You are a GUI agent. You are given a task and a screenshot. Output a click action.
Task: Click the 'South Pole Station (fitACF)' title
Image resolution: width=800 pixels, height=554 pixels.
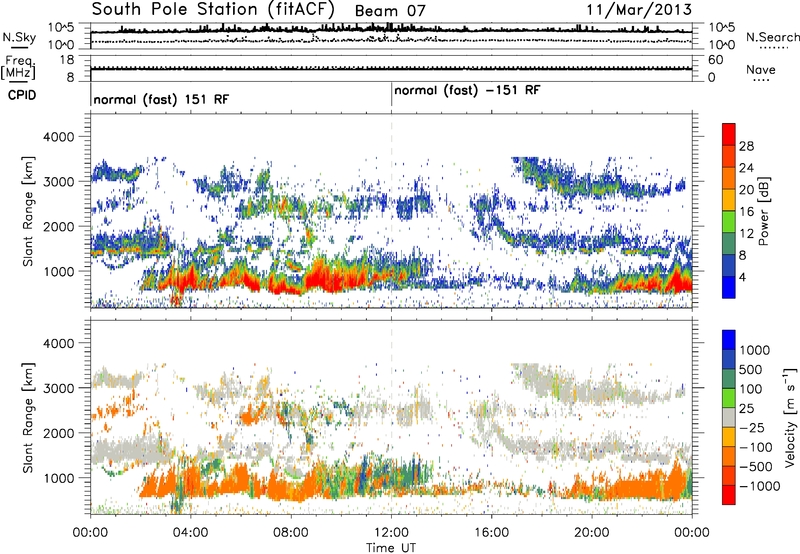click(x=213, y=10)
